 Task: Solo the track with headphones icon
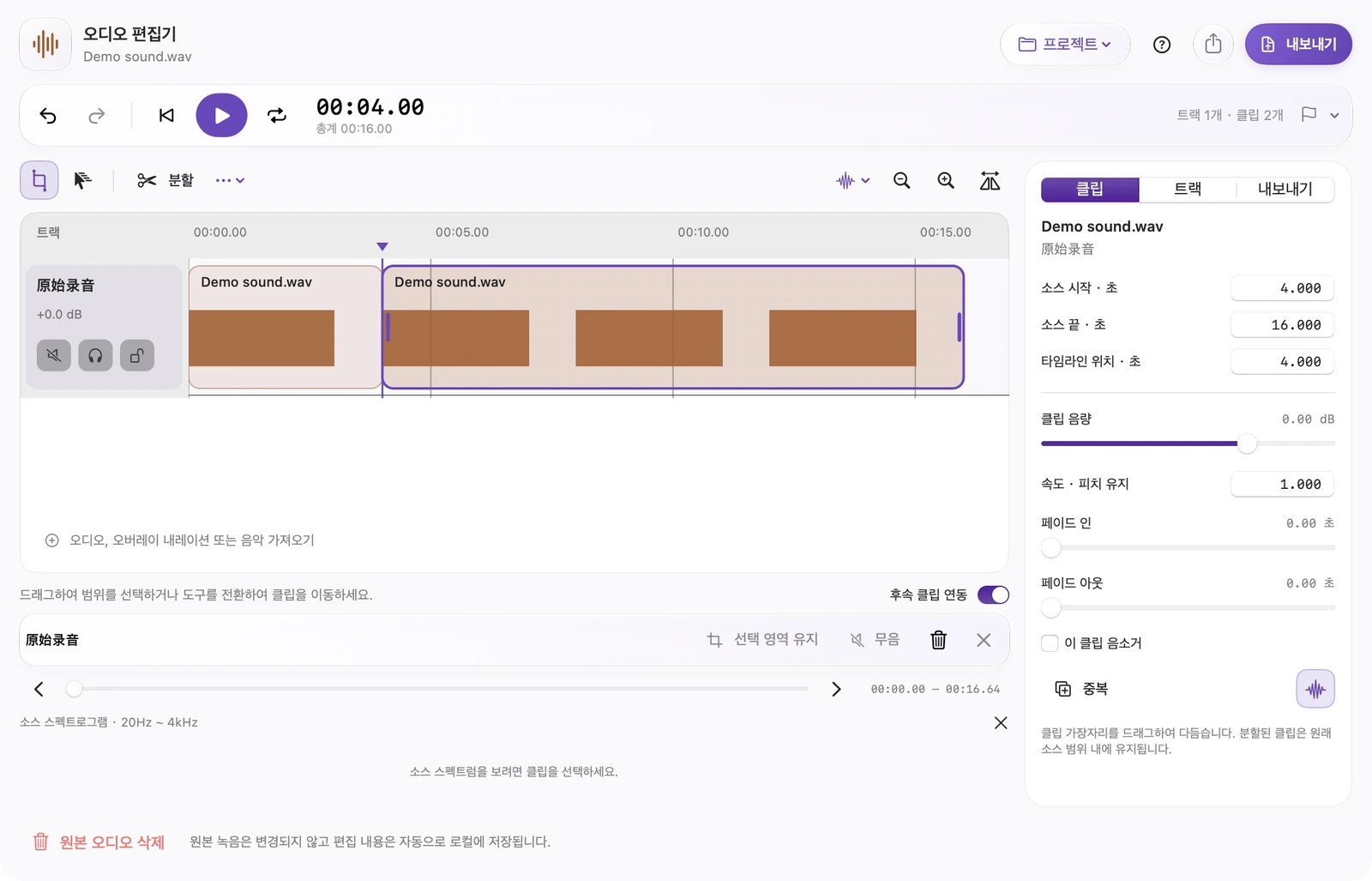click(x=95, y=355)
